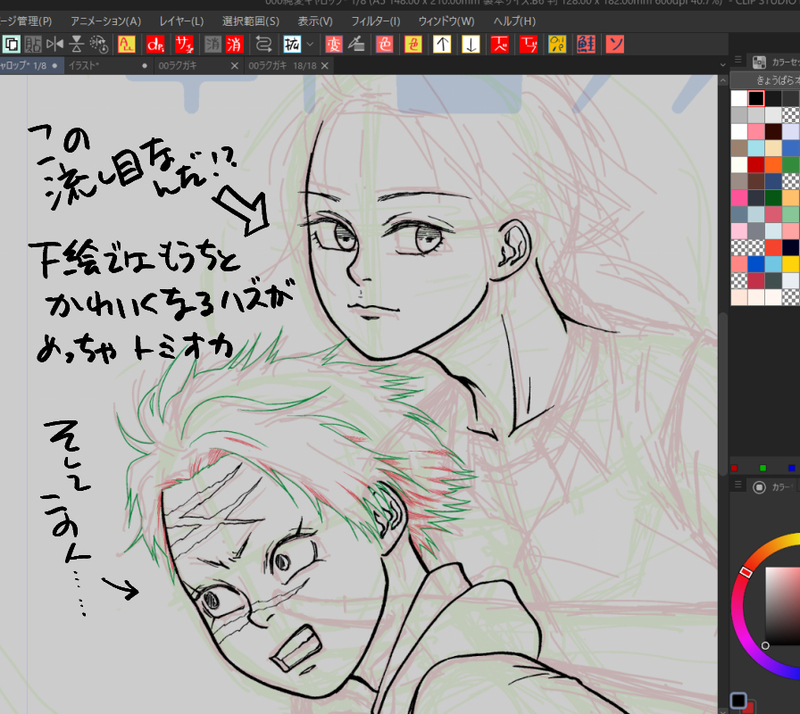Switch to the 00ラクガキ canvas tab

click(x=198, y=66)
